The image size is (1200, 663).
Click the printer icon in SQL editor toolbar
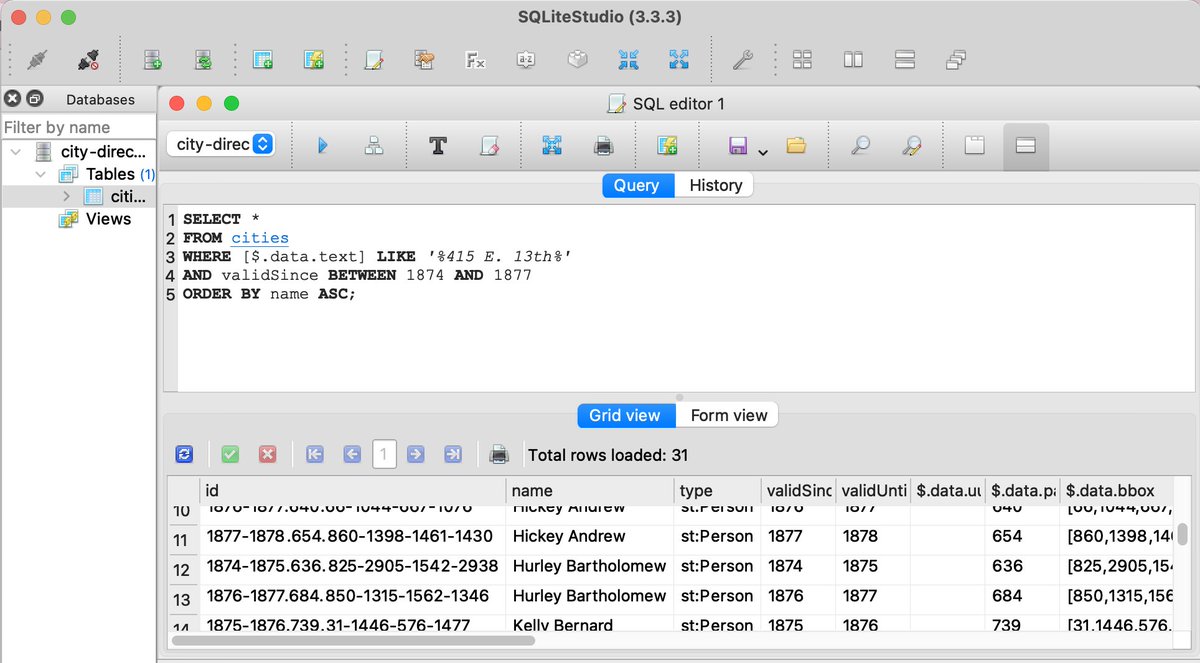coord(603,146)
